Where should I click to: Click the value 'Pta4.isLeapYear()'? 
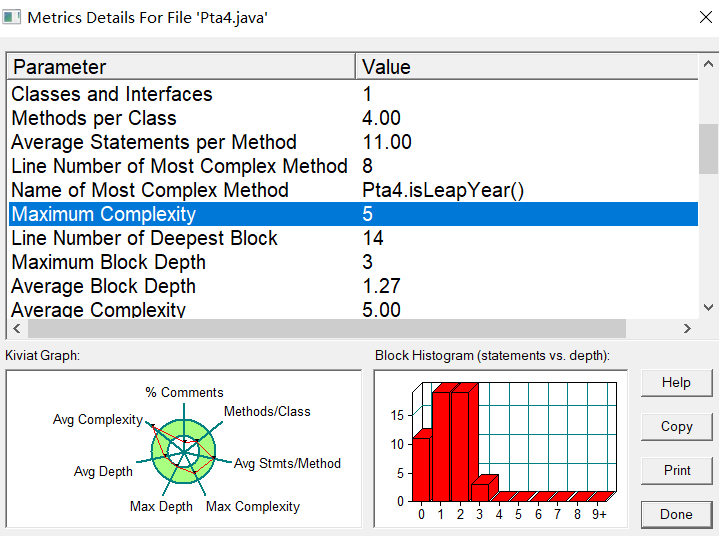pyautogui.click(x=443, y=190)
